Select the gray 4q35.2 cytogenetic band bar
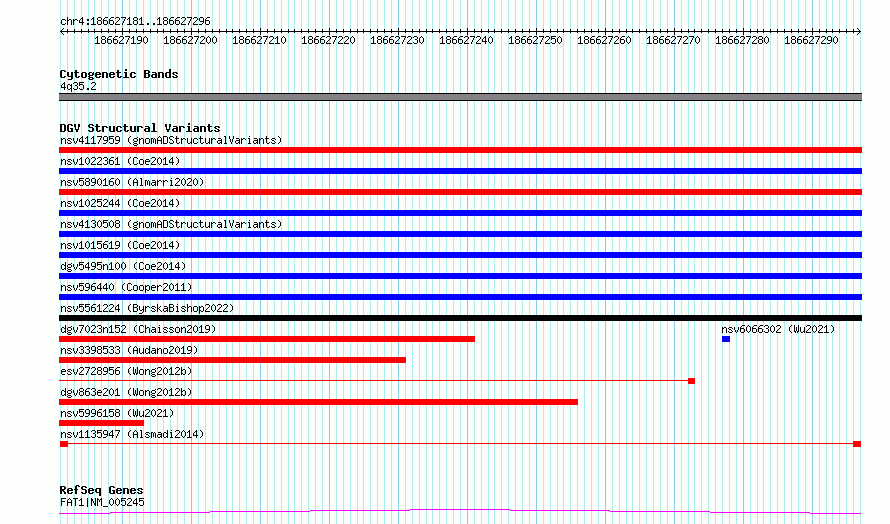 [460, 97]
